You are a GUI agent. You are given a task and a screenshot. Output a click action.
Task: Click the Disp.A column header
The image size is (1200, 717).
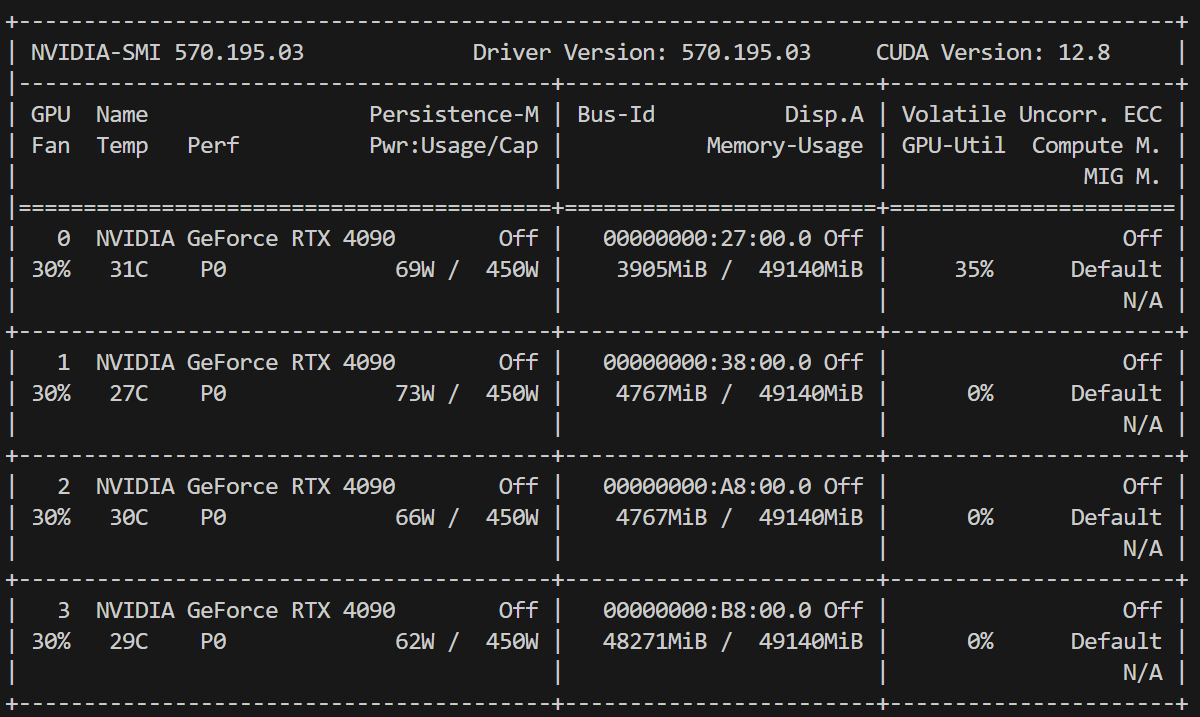[x=824, y=115]
